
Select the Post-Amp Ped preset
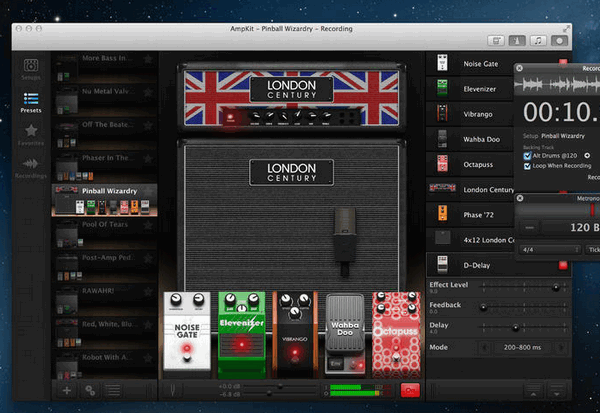tap(104, 266)
